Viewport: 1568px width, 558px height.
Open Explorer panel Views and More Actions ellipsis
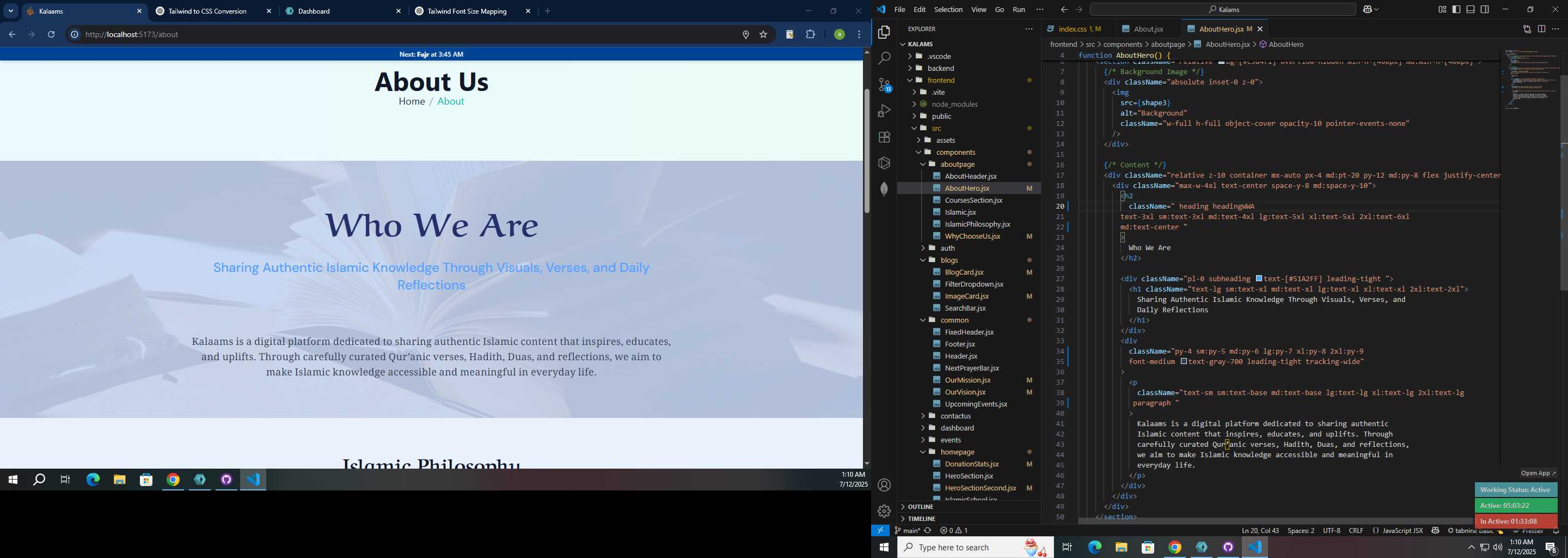tap(1028, 29)
